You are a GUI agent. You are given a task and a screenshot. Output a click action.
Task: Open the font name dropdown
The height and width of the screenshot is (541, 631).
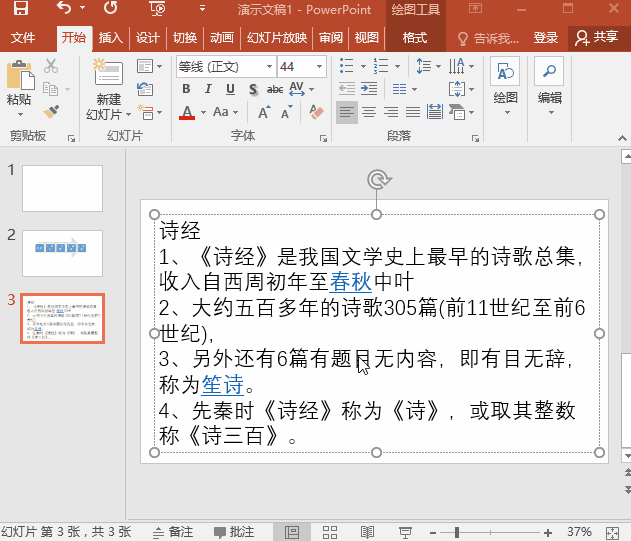click(268, 66)
